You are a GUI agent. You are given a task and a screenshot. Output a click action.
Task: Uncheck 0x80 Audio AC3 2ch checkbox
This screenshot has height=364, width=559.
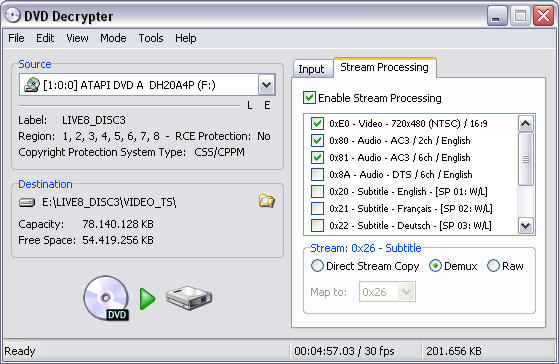(x=317, y=140)
